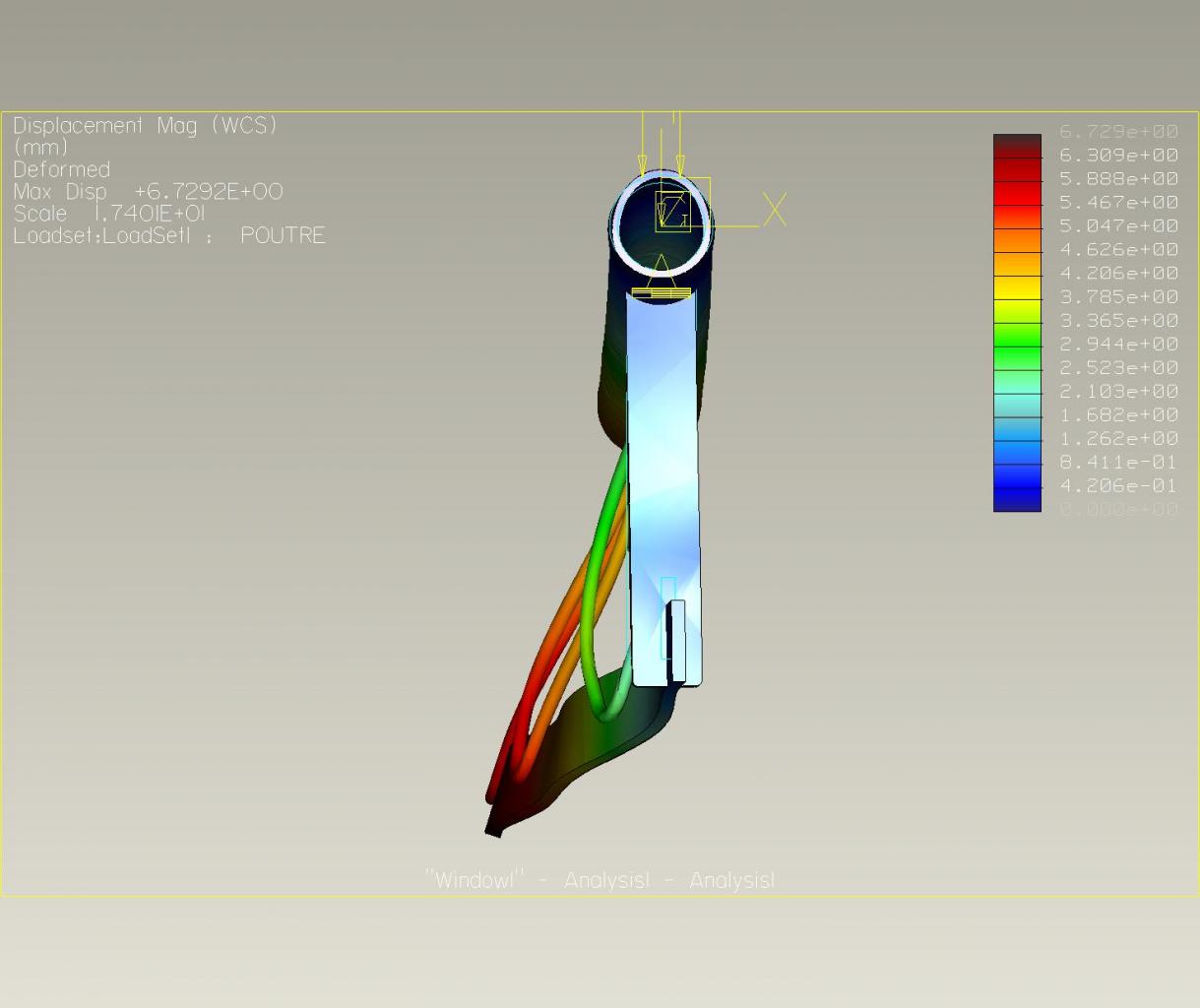Select the WCS coordinate system icon on tube
The image size is (1200, 1008).
click(x=675, y=210)
